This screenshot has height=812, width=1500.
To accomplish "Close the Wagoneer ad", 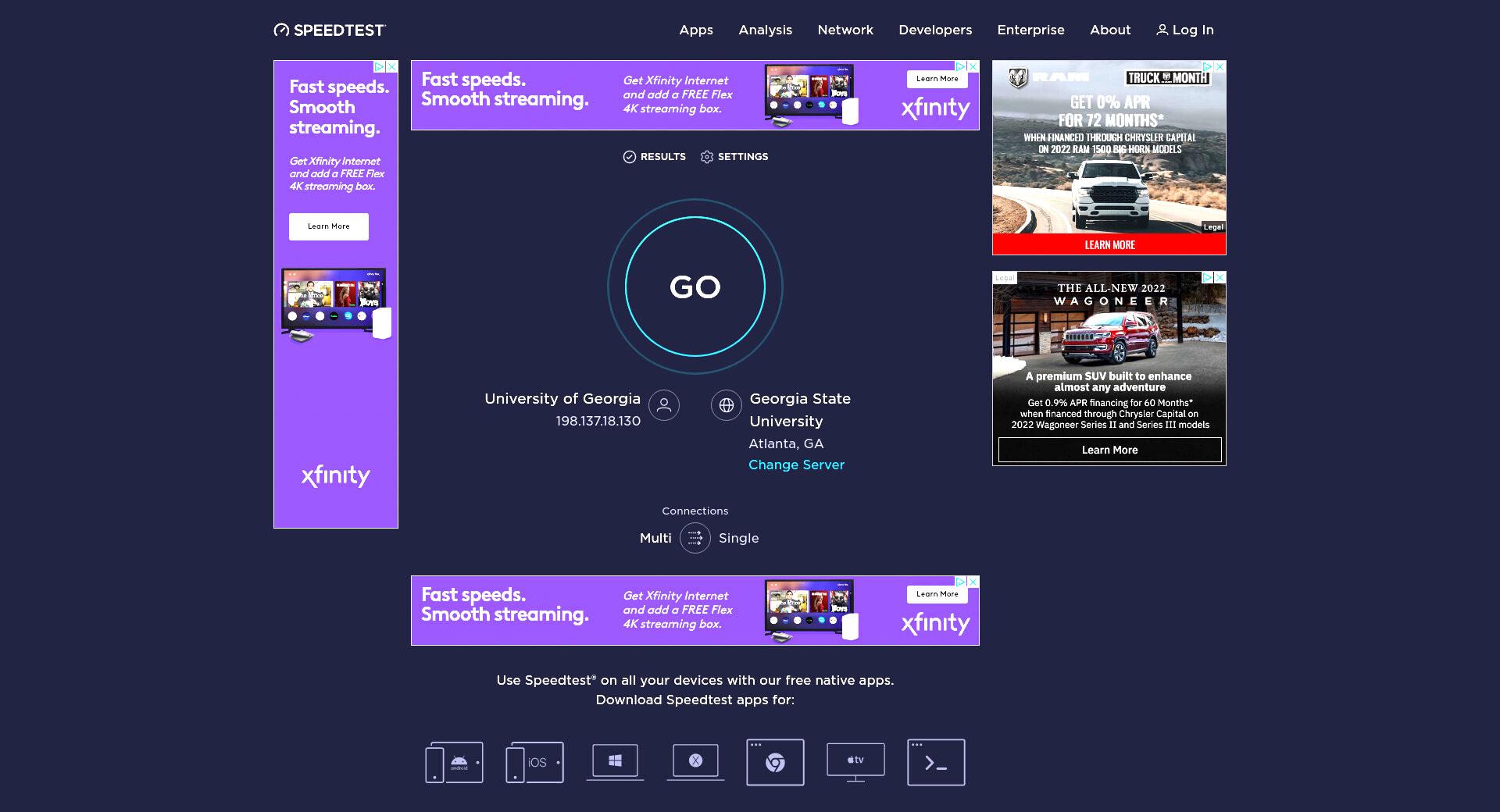I will click(x=1220, y=278).
